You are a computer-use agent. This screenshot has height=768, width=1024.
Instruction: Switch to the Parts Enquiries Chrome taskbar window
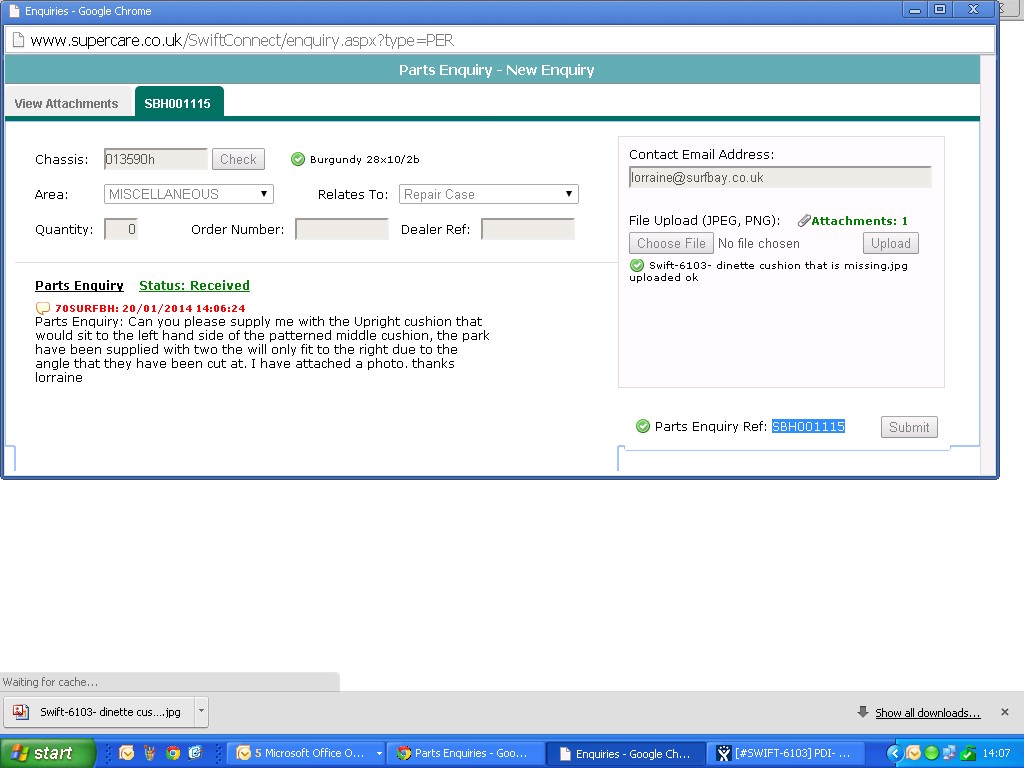tap(464, 753)
